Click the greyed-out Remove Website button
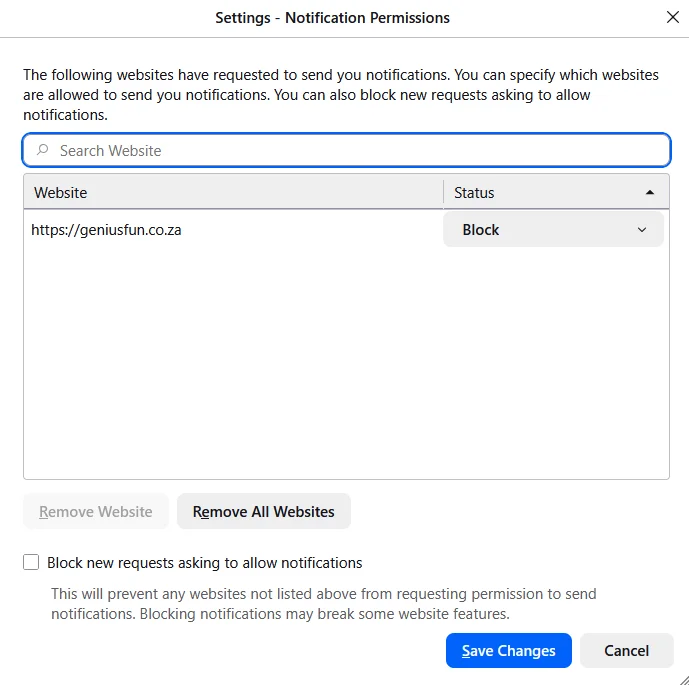Image resolution: width=689 pixels, height=685 pixels. click(96, 512)
